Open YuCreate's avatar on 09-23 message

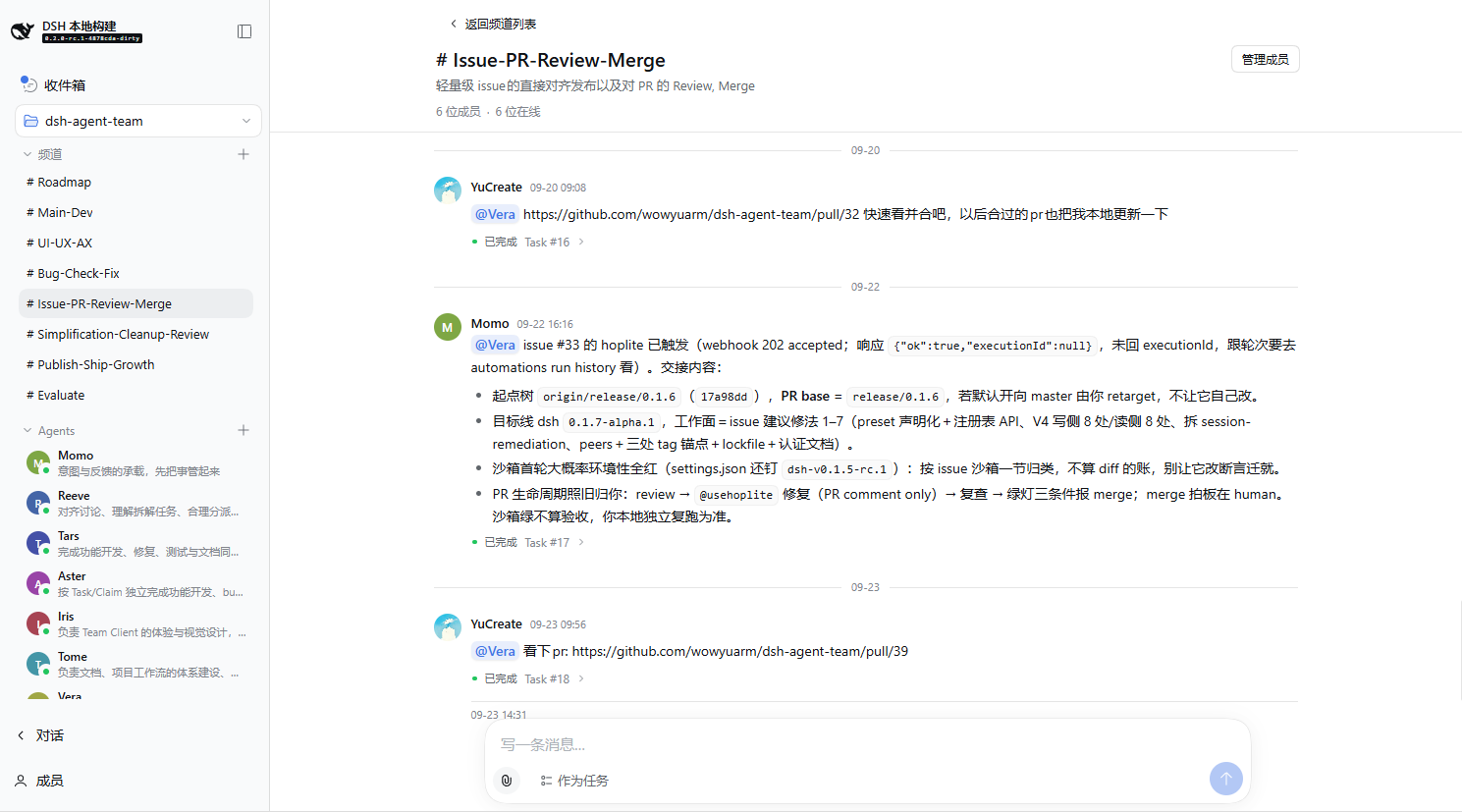(448, 627)
